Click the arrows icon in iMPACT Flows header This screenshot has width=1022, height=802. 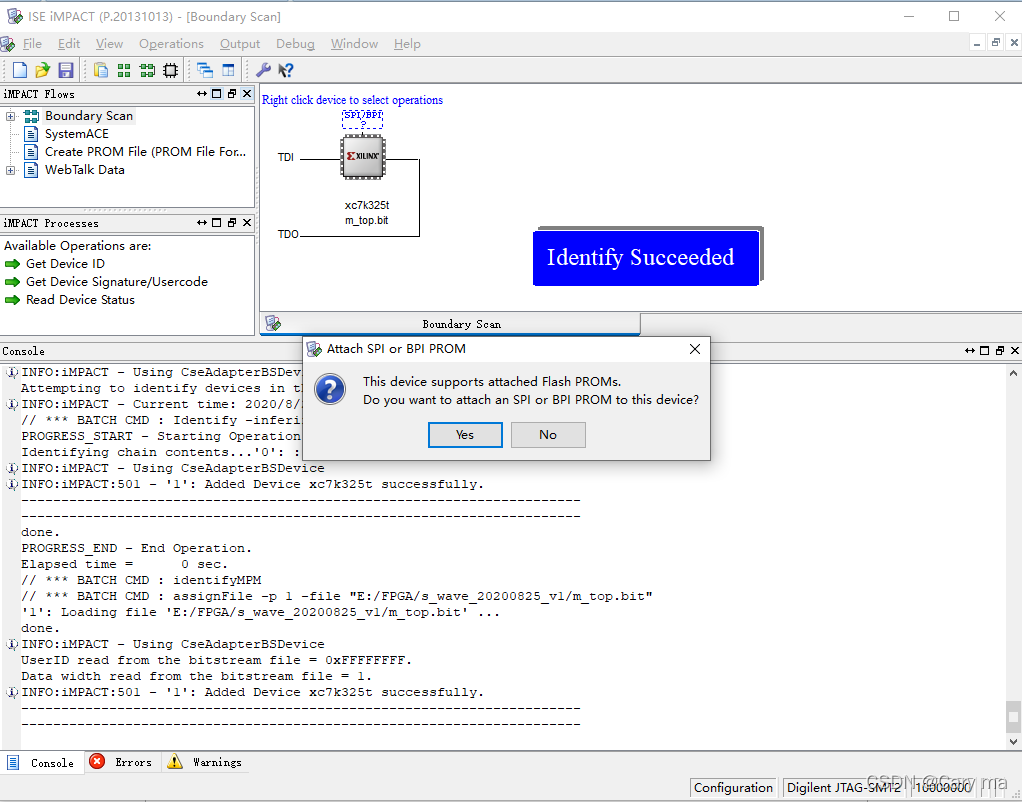[201, 94]
